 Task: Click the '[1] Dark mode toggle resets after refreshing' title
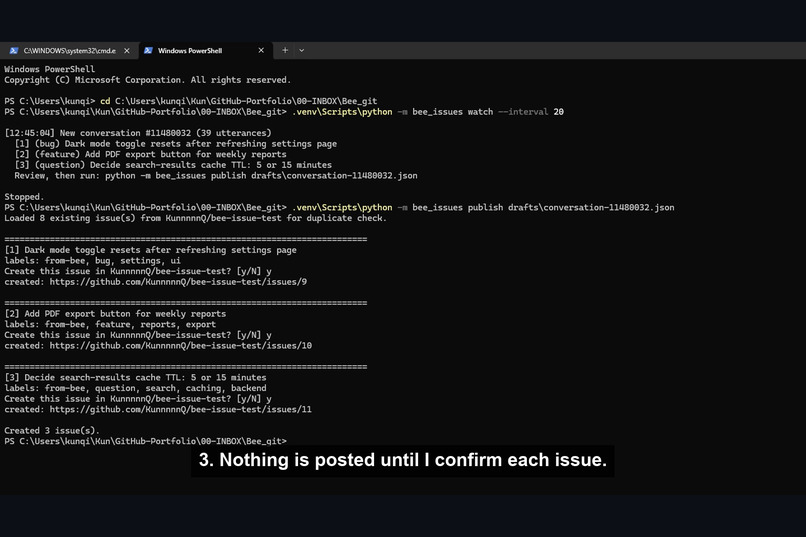151,250
